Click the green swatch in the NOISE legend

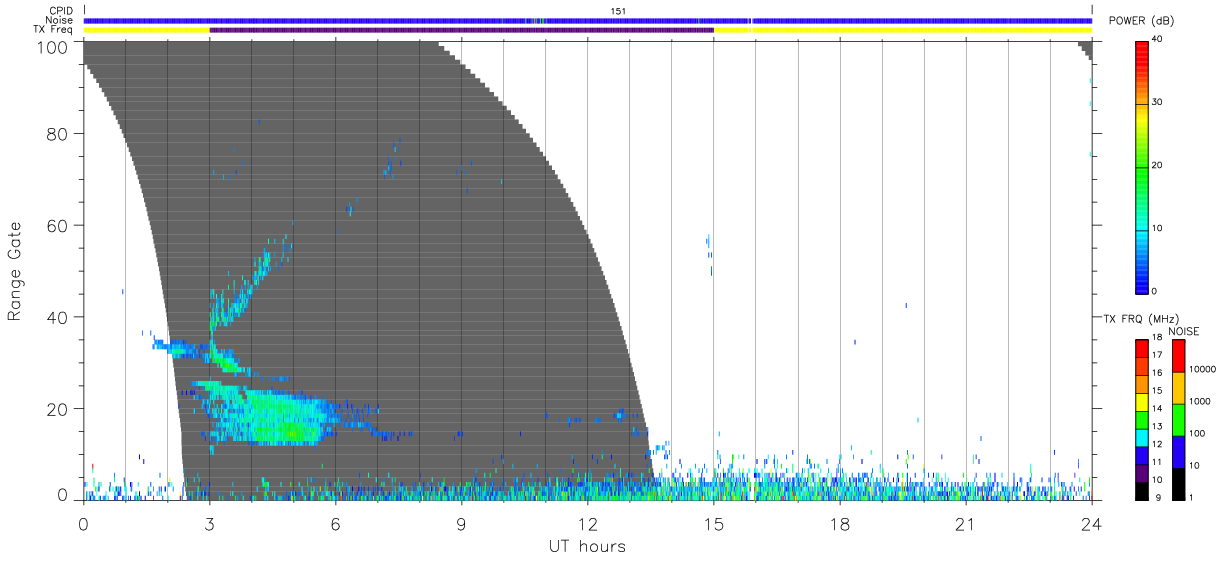click(1178, 420)
